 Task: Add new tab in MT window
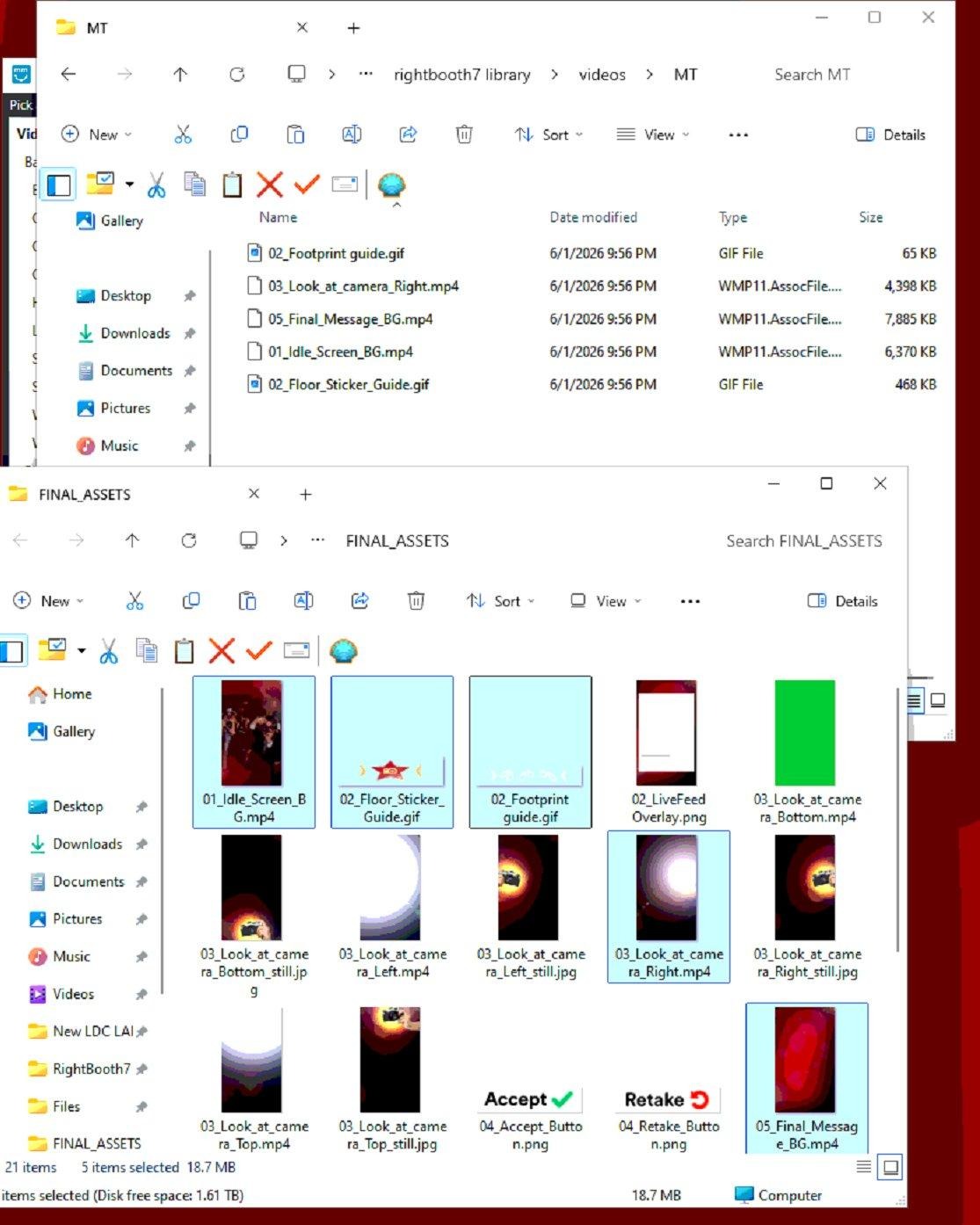pyautogui.click(x=353, y=28)
